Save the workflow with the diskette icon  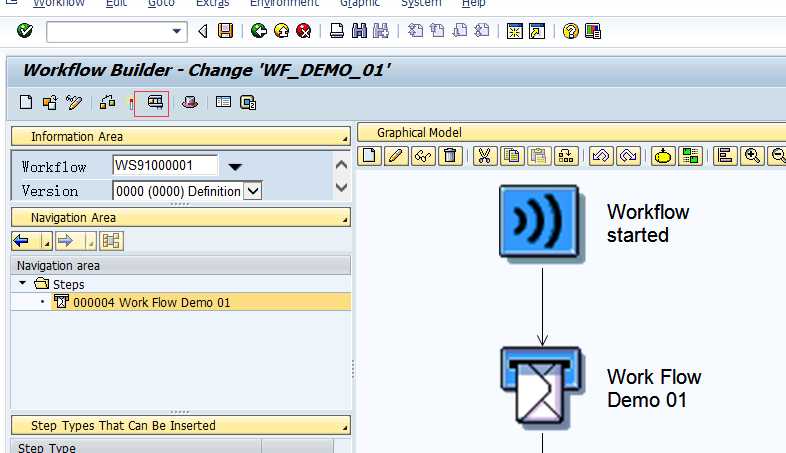pos(225,31)
